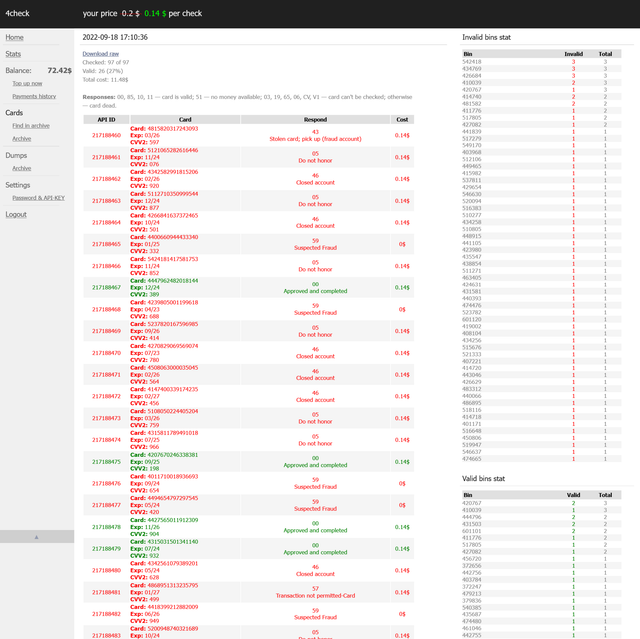The image size is (640, 639).
Task: Click bin 481582 in Invalid bins stat
Action: [x=471, y=104]
